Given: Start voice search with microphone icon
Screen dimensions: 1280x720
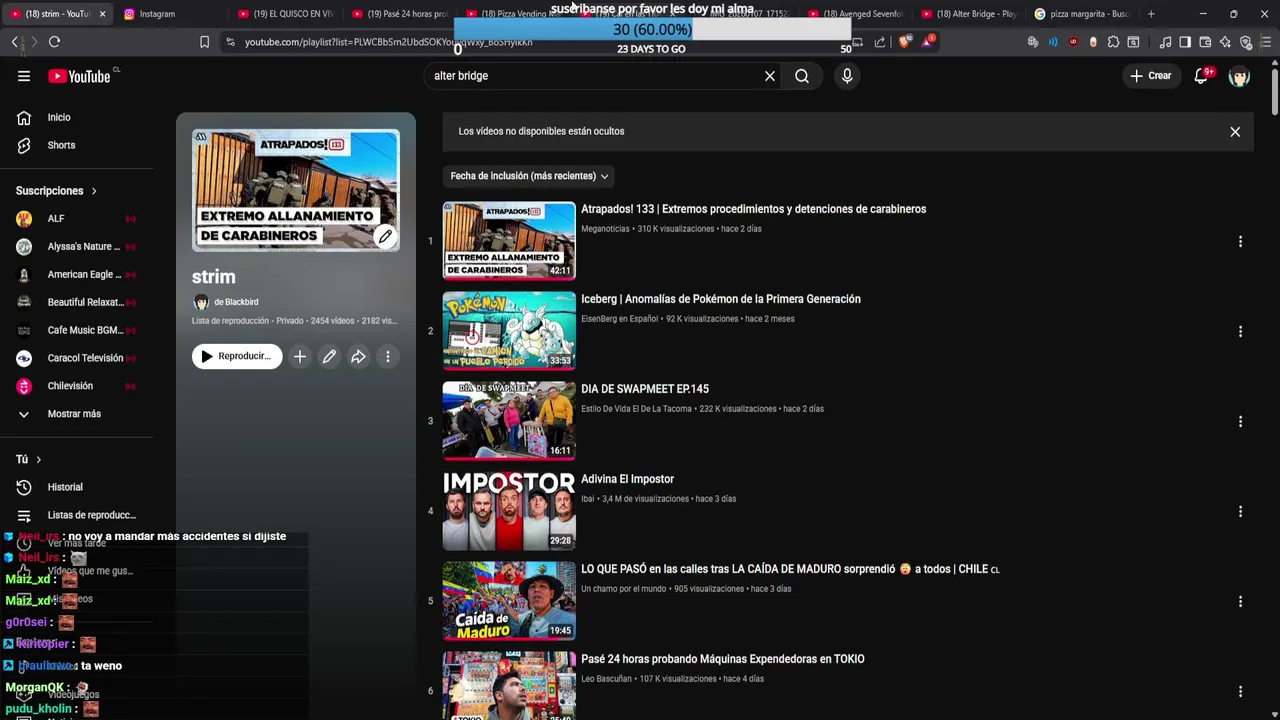Looking at the screenshot, I should [847, 76].
